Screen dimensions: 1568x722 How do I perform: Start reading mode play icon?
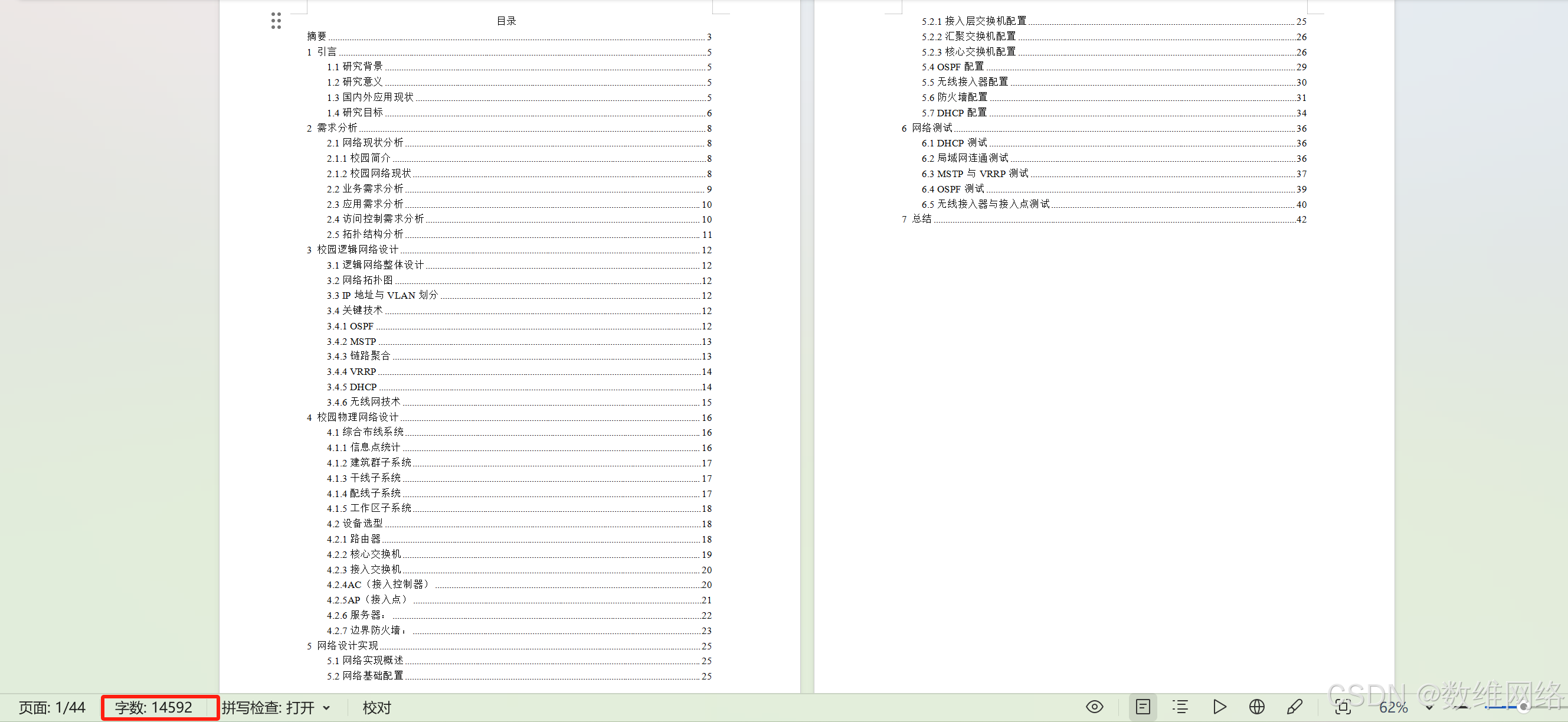tap(1219, 707)
